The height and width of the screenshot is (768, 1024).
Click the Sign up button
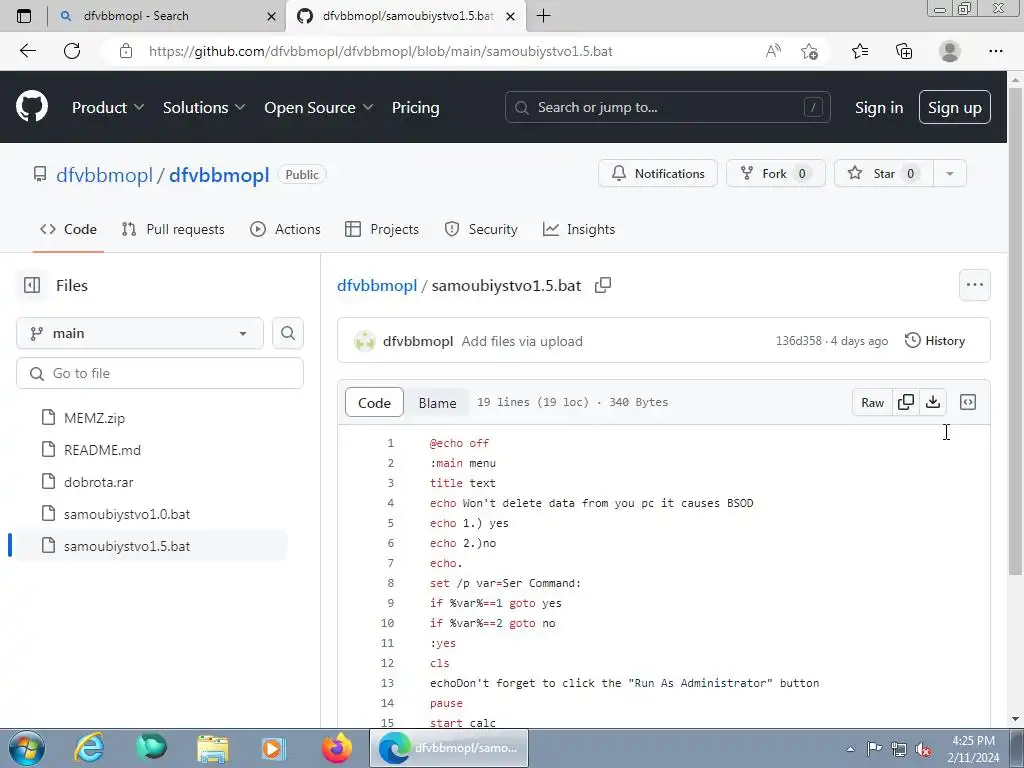click(955, 108)
